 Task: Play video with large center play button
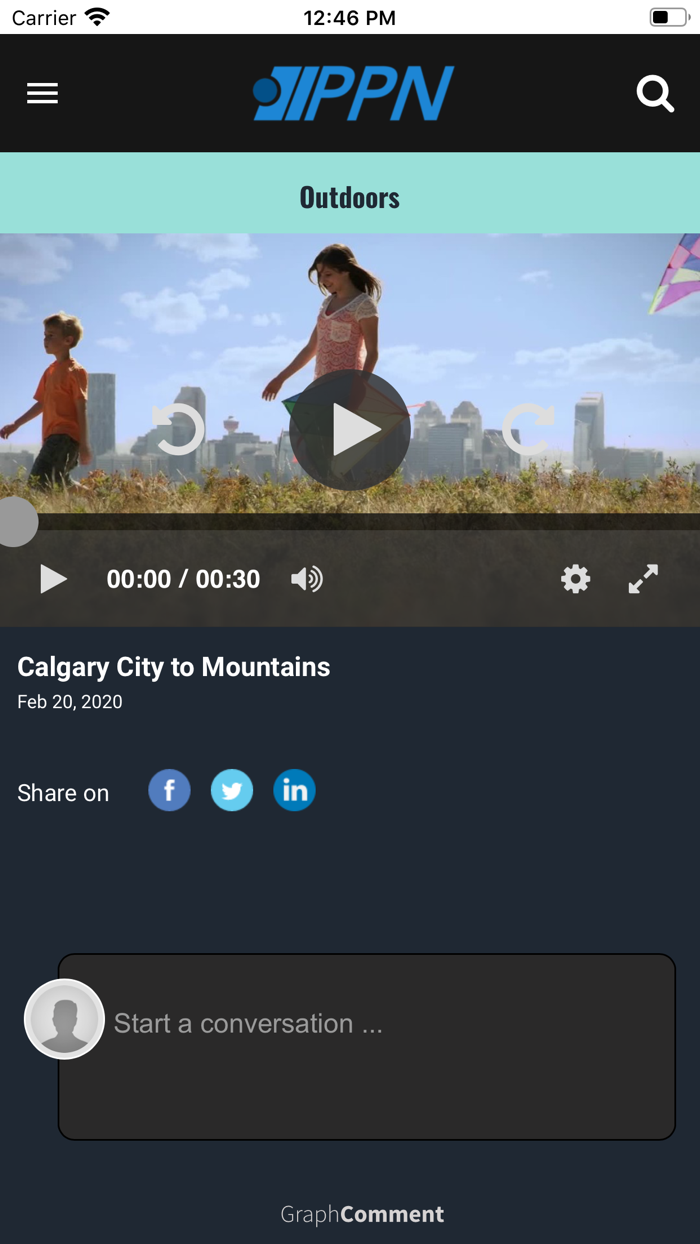350,430
